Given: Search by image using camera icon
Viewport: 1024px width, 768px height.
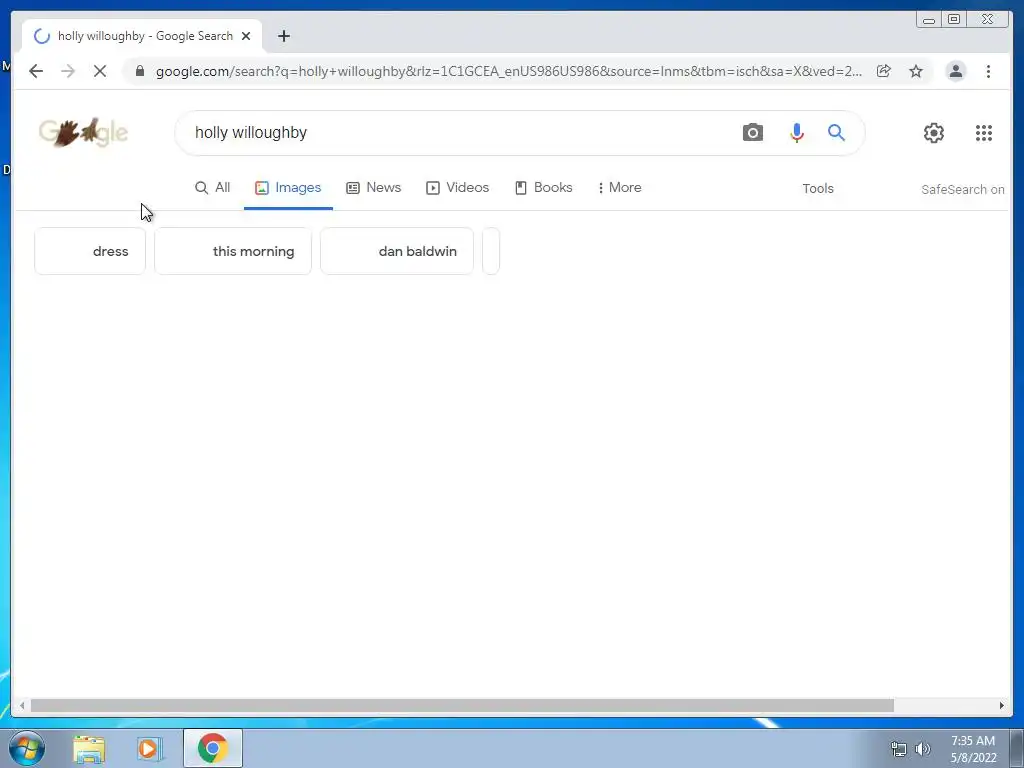Looking at the screenshot, I should [752, 133].
